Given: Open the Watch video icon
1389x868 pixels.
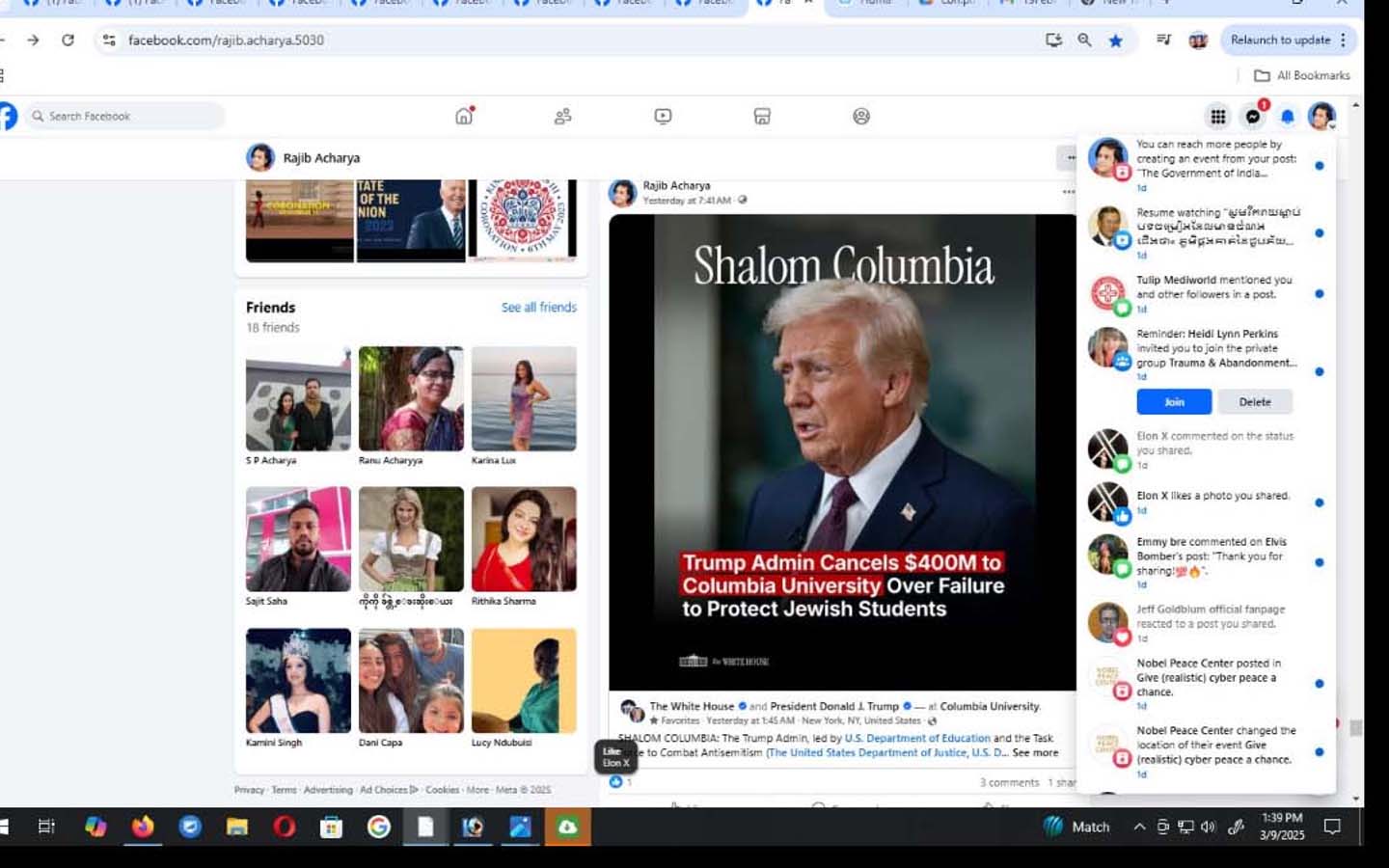Looking at the screenshot, I should tap(663, 116).
